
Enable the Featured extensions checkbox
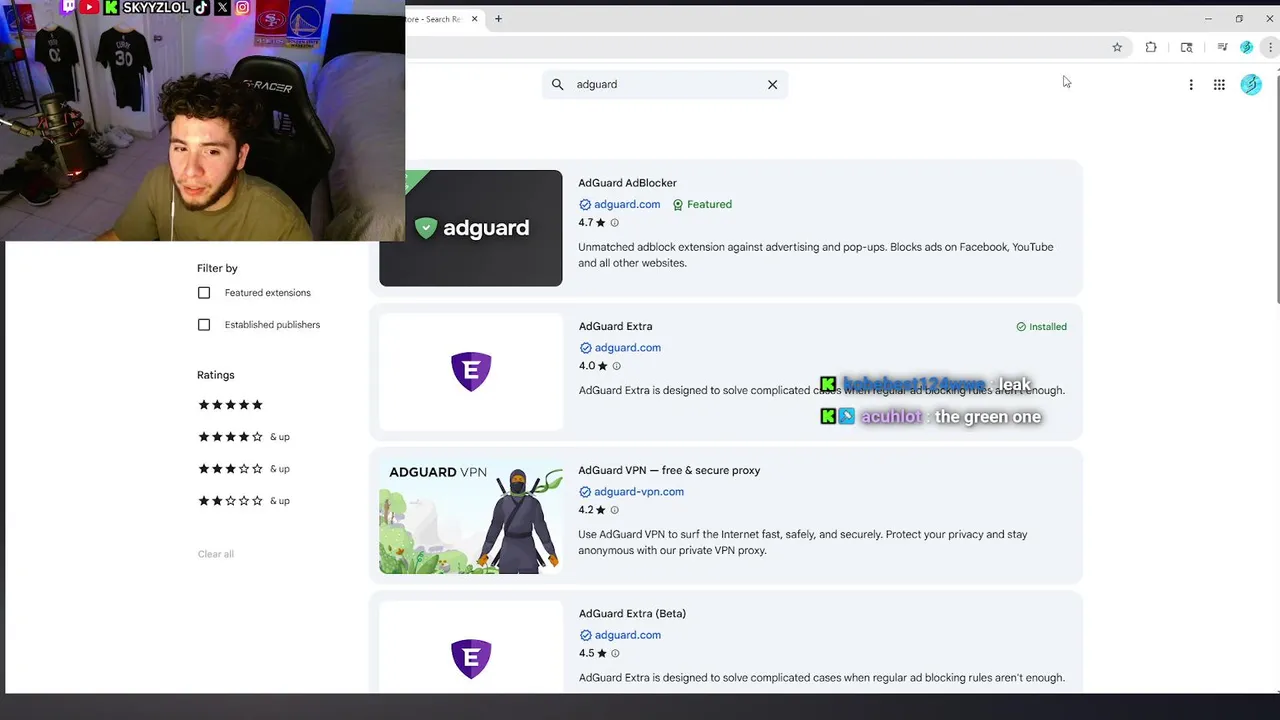click(x=204, y=293)
